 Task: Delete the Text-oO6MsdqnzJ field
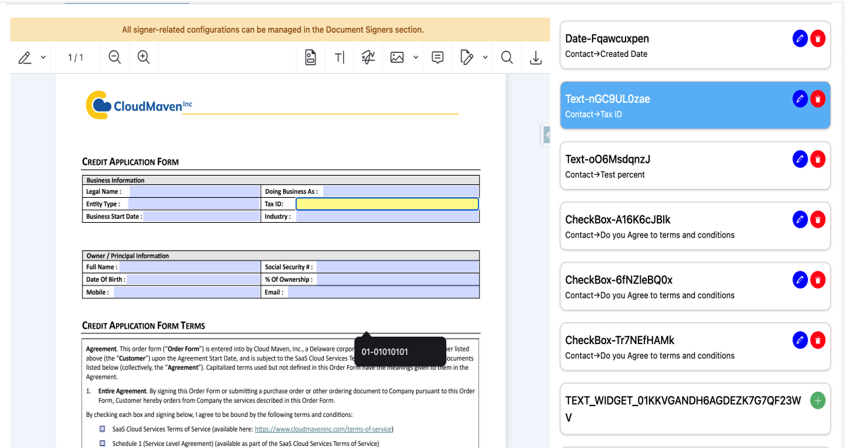coord(818,160)
